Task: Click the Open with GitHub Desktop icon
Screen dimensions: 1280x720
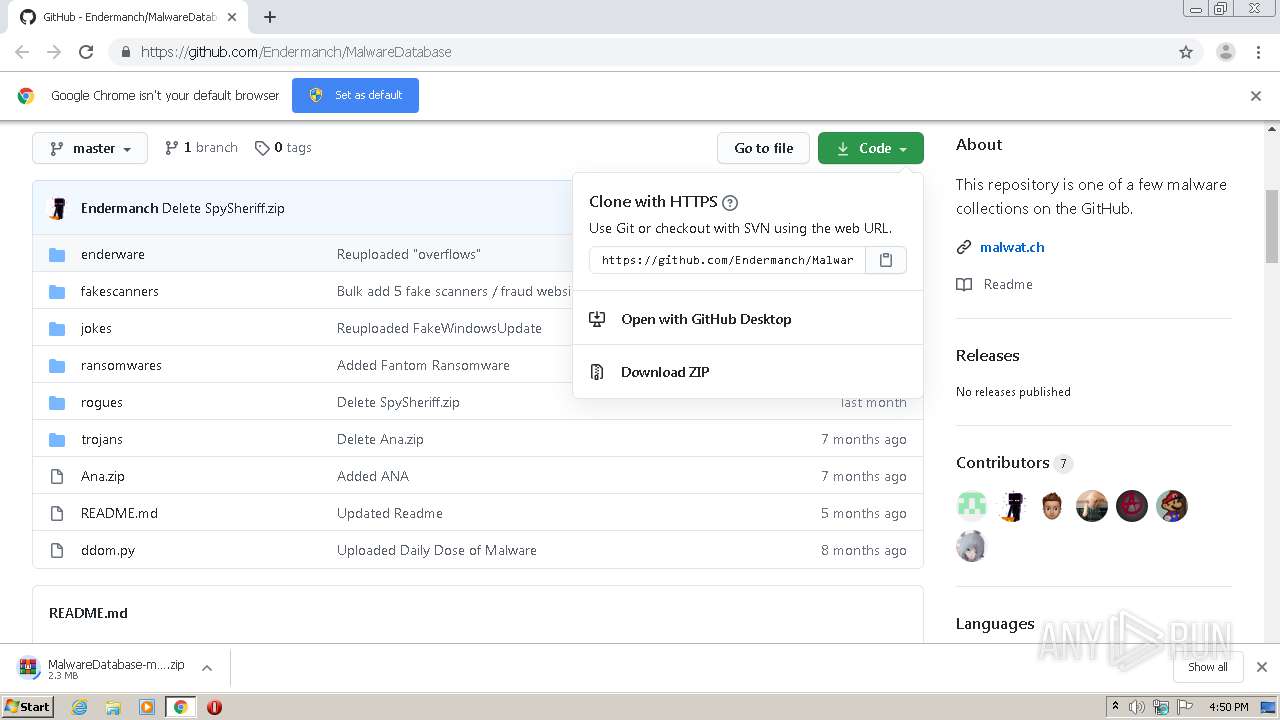Action: 597,319
